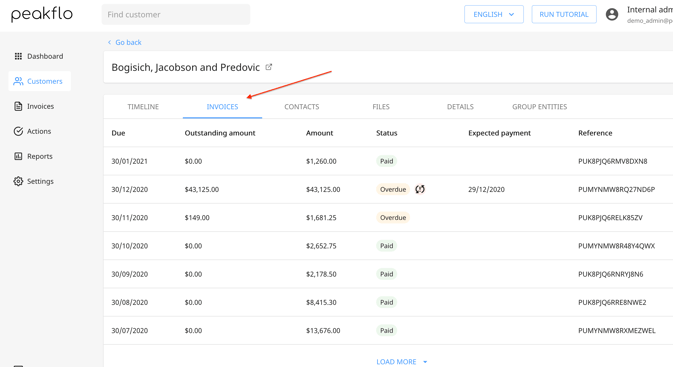Click the Go back link
This screenshot has height=367, width=673.
click(x=124, y=42)
